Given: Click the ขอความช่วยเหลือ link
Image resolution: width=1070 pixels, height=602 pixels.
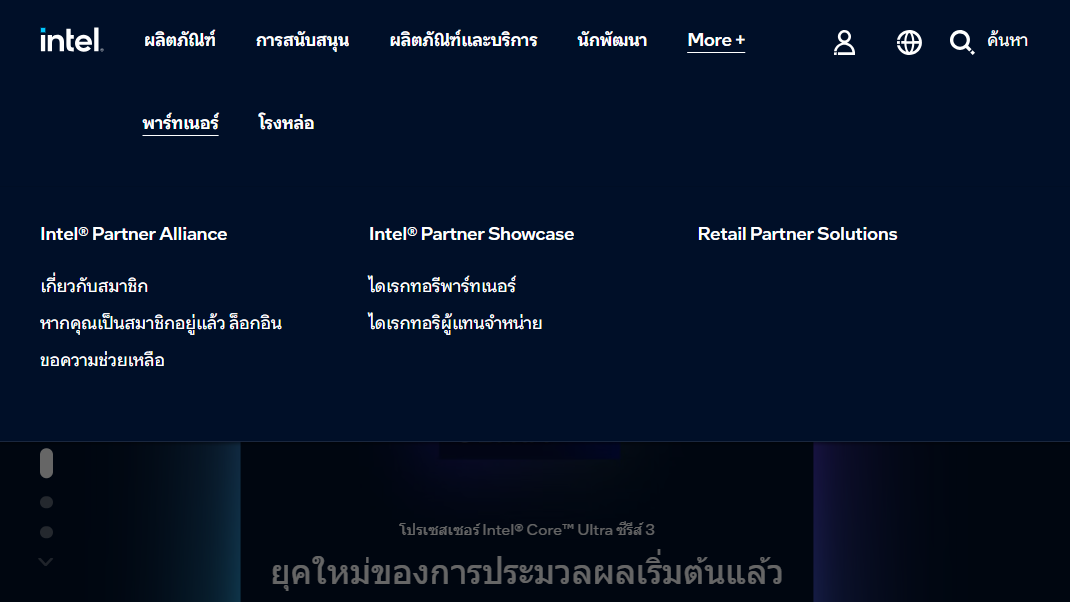Looking at the screenshot, I should click(102, 360).
